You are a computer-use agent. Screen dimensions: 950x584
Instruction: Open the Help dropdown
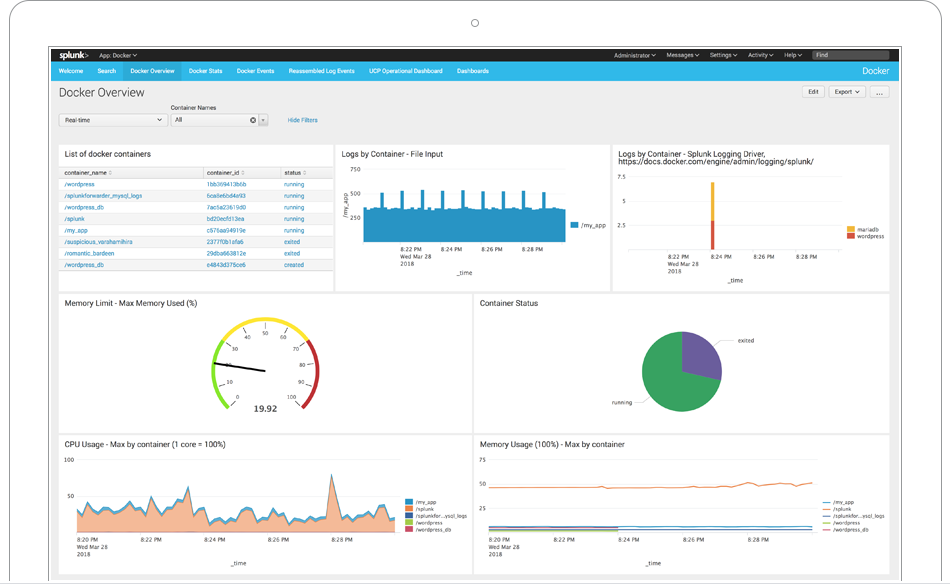click(x=793, y=55)
